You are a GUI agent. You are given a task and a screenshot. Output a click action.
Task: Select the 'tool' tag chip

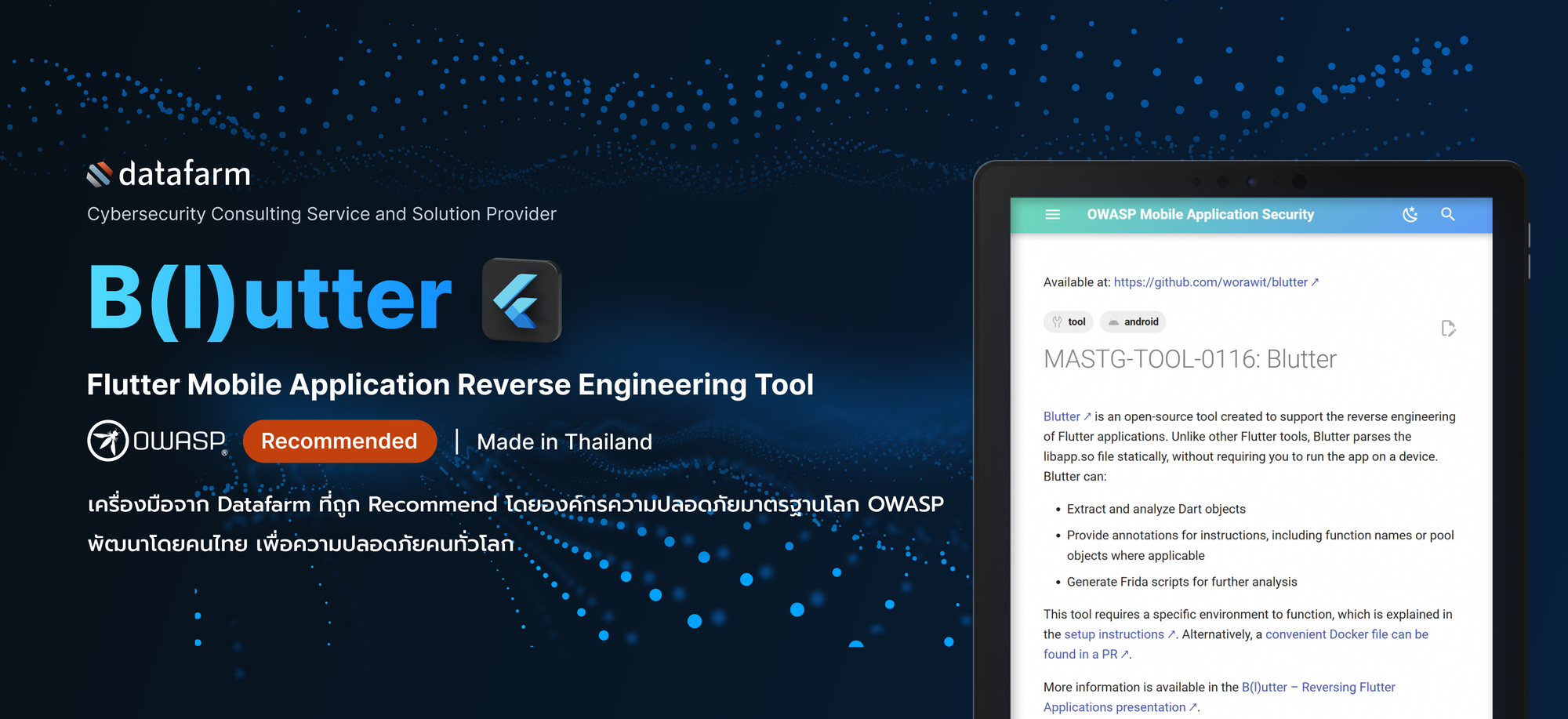click(1069, 321)
